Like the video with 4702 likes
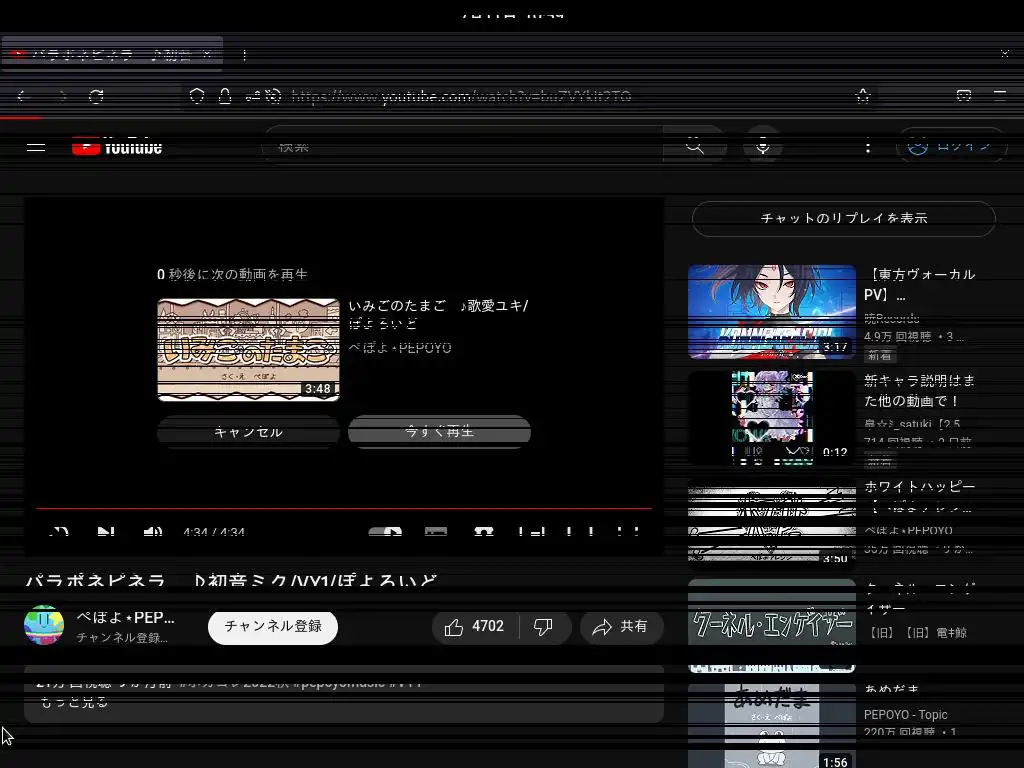The image size is (1024, 768). click(475, 627)
